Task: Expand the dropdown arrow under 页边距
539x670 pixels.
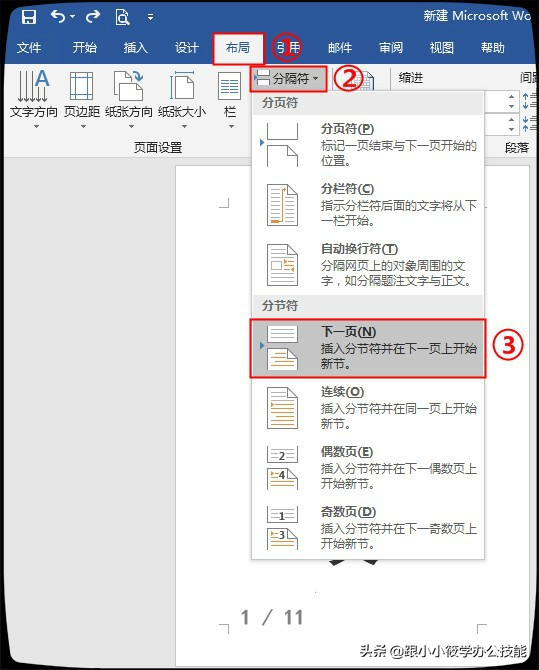Action: (83, 126)
